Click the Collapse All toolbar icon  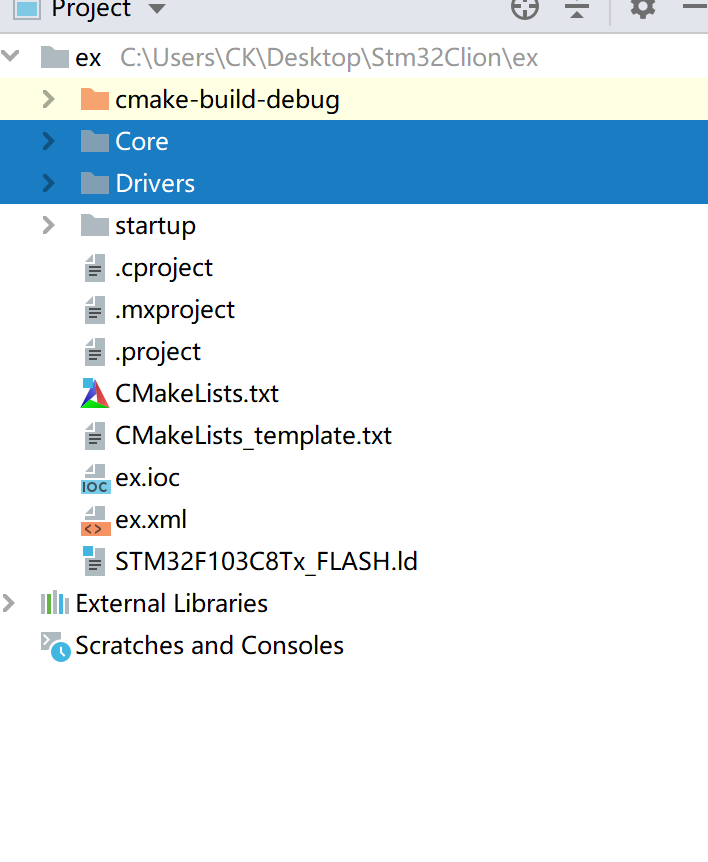click(577, 9)
